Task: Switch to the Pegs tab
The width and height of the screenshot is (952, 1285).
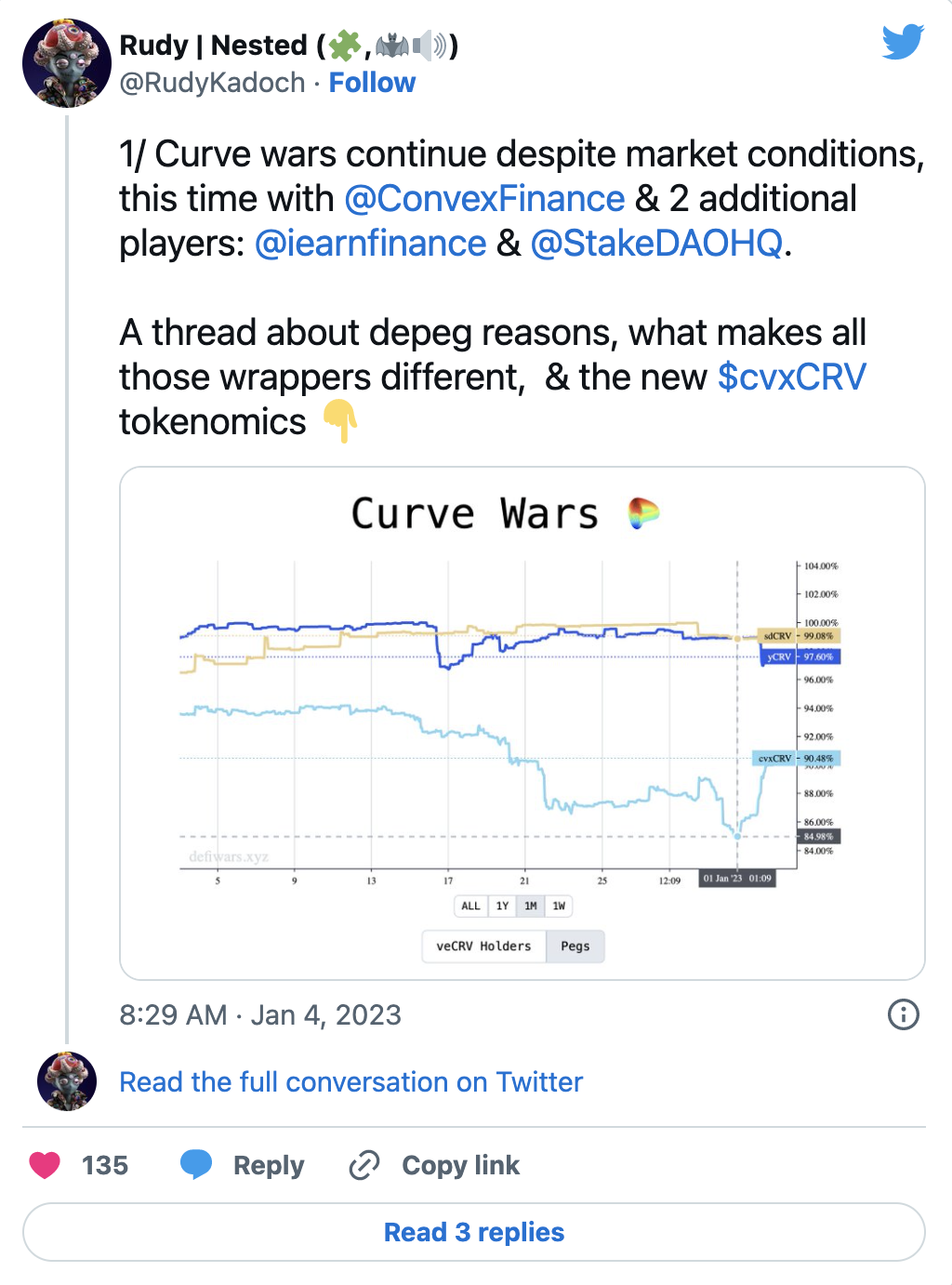Action: coord(575,946)
